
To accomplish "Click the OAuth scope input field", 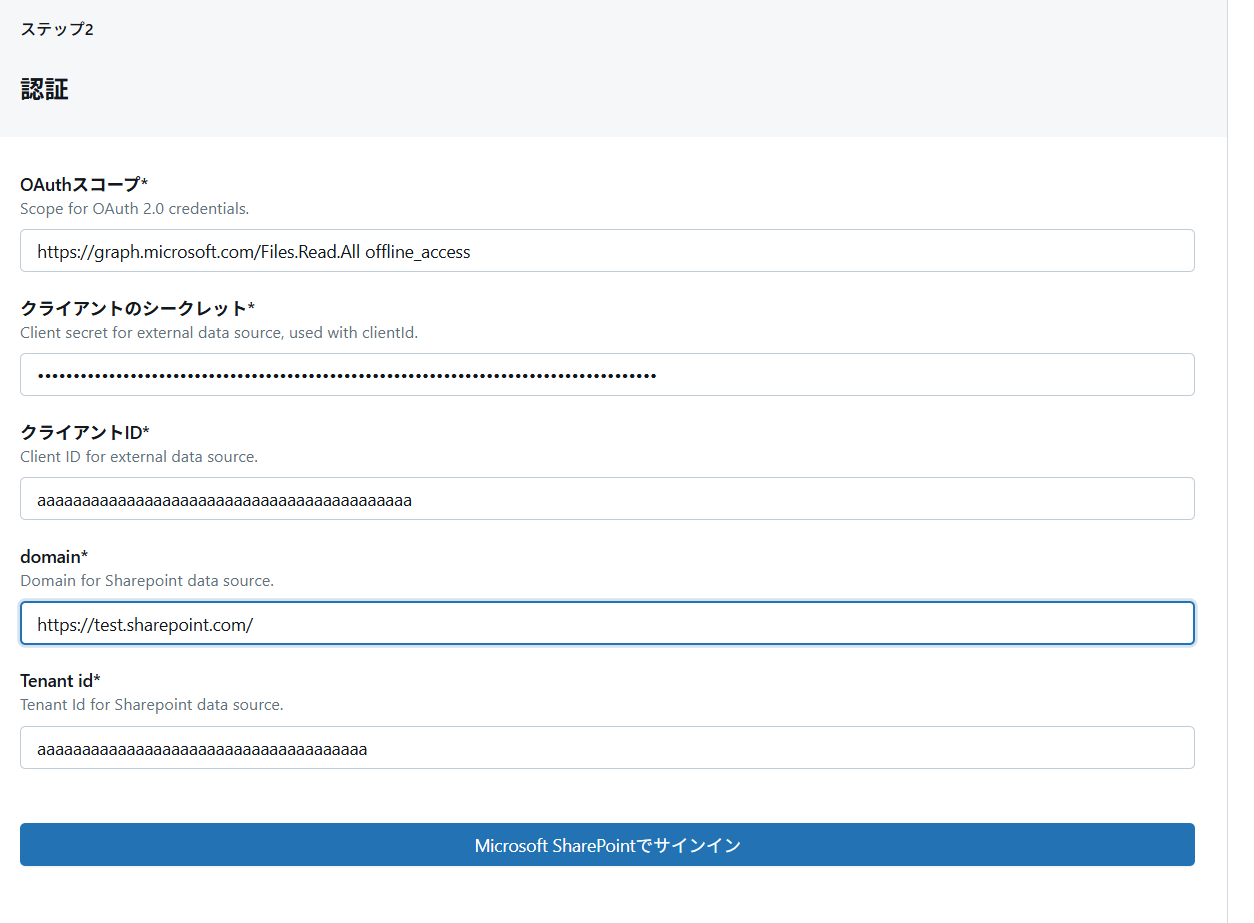I will (x=607, y=251).
